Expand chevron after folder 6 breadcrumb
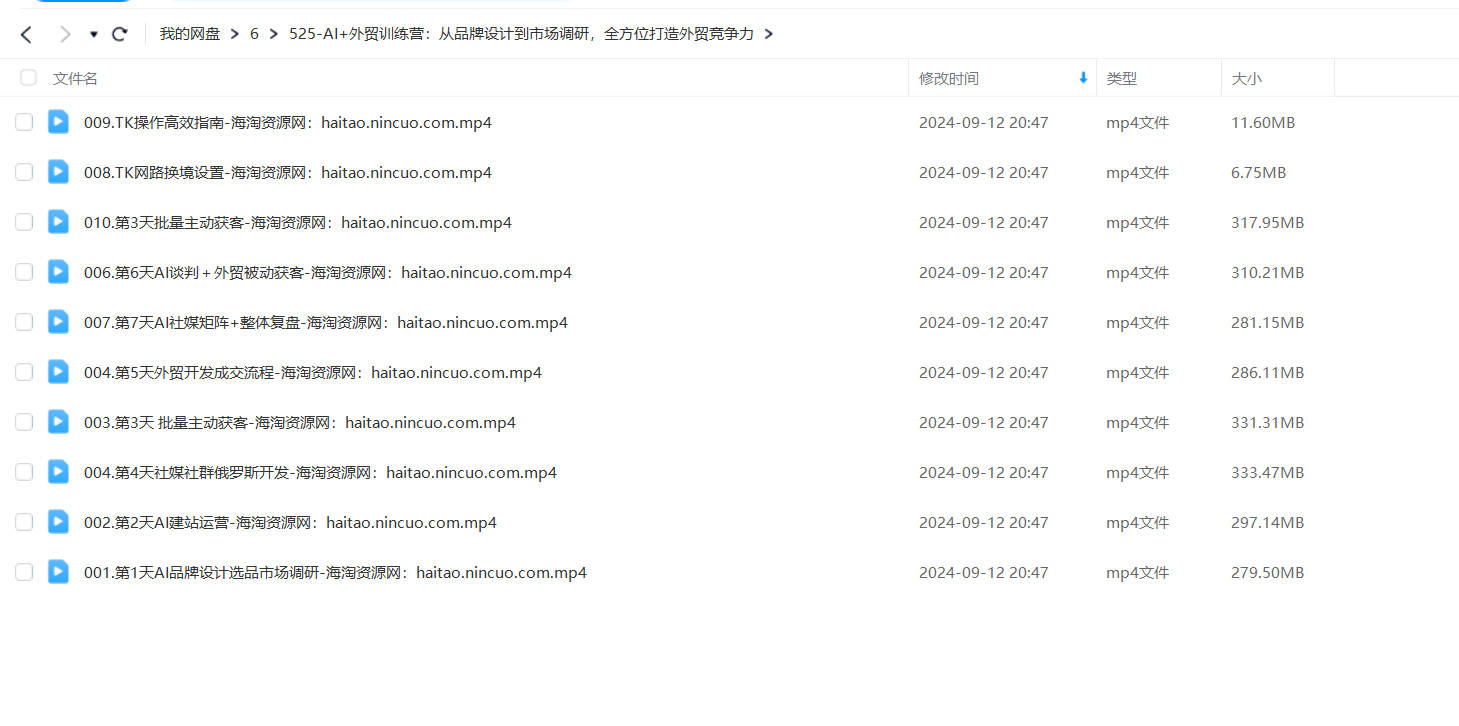 [273, 34]
